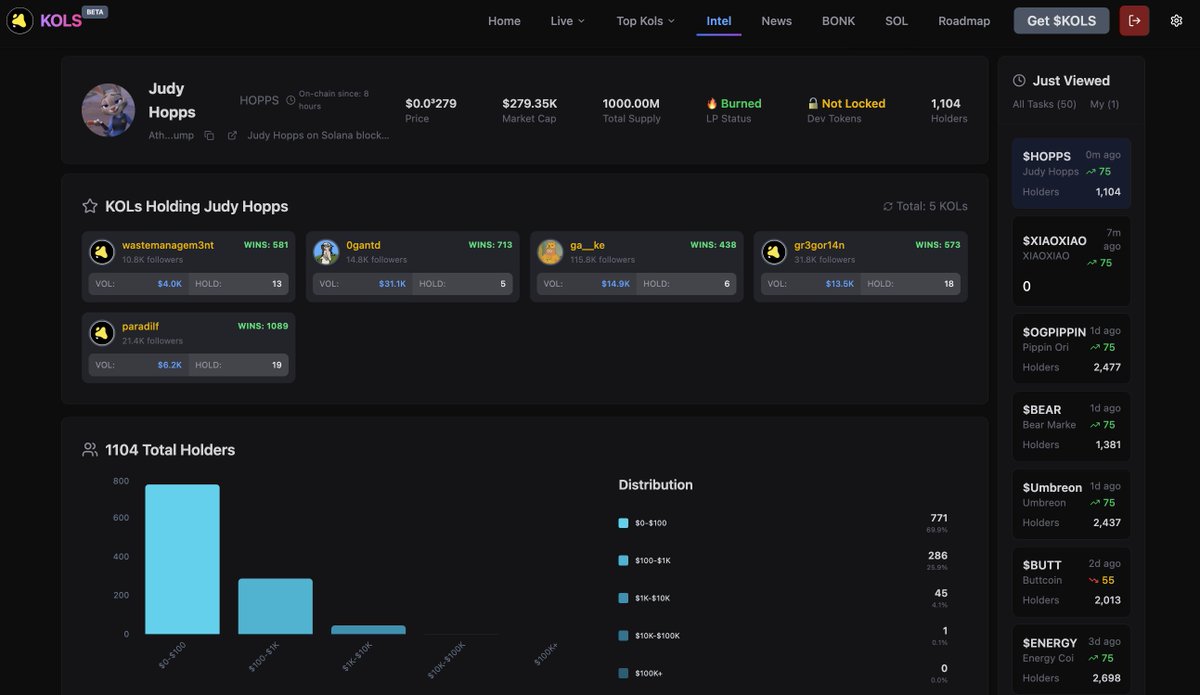Click gr3gor14n's avatar icon
The image size is (1200, 695).
pyautogui.click(x=774, y=252)
